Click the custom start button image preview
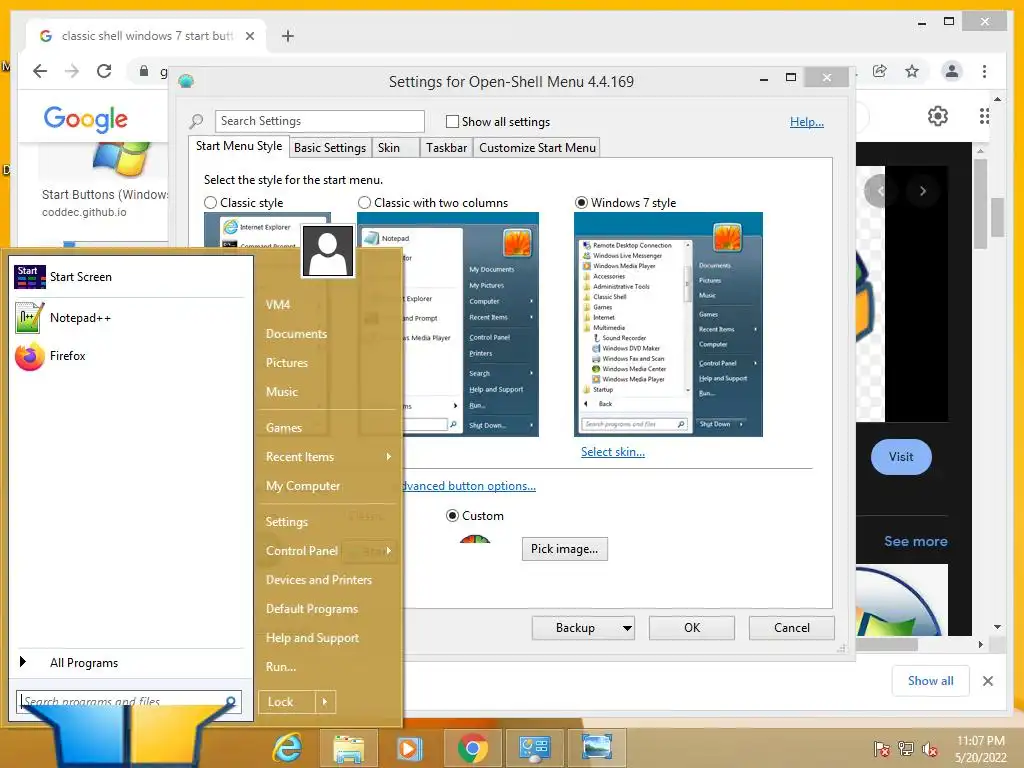The image size is (1024, 768). pyautogui.click(x=475, y=539)
